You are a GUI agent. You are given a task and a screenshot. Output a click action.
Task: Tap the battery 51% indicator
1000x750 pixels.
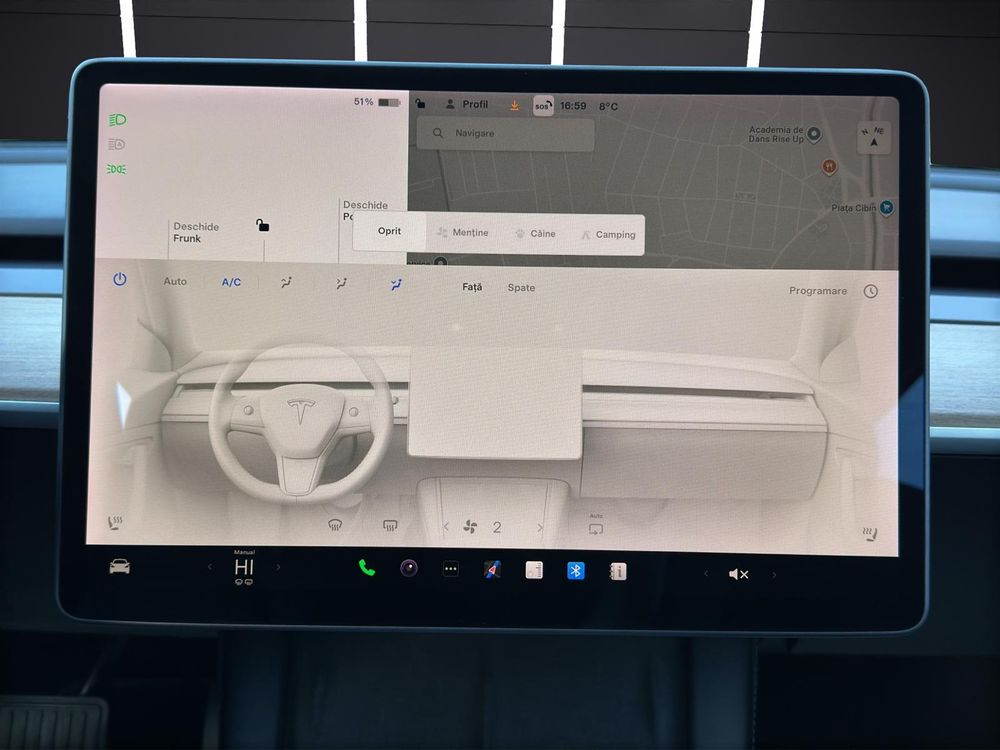tap(376, 102)
